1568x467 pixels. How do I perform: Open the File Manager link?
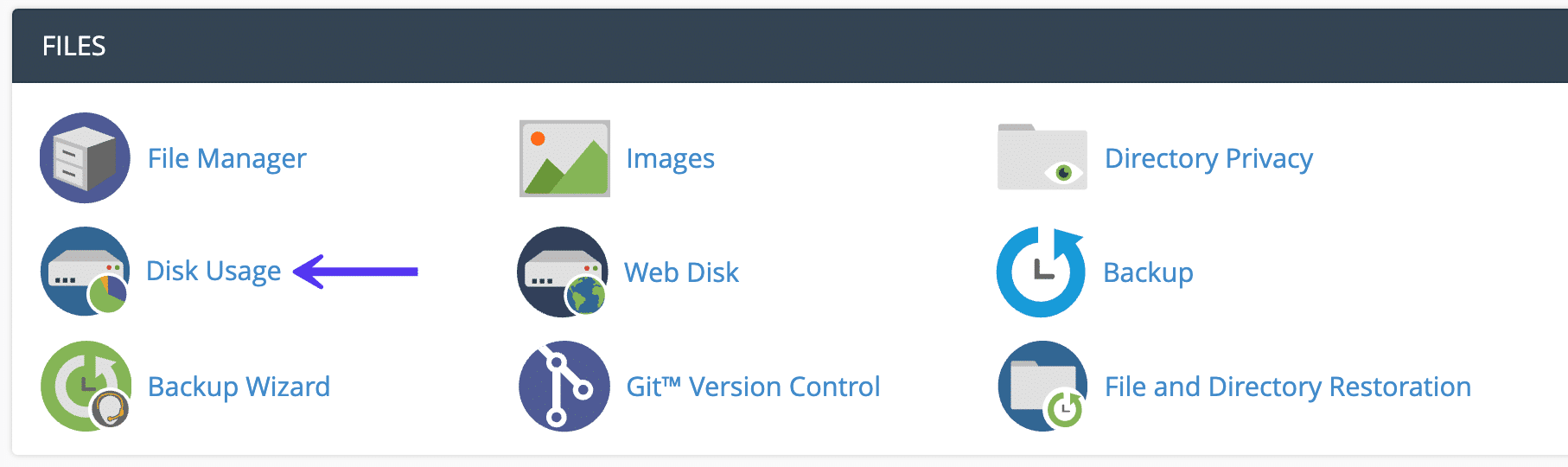(x=226, y=158)
